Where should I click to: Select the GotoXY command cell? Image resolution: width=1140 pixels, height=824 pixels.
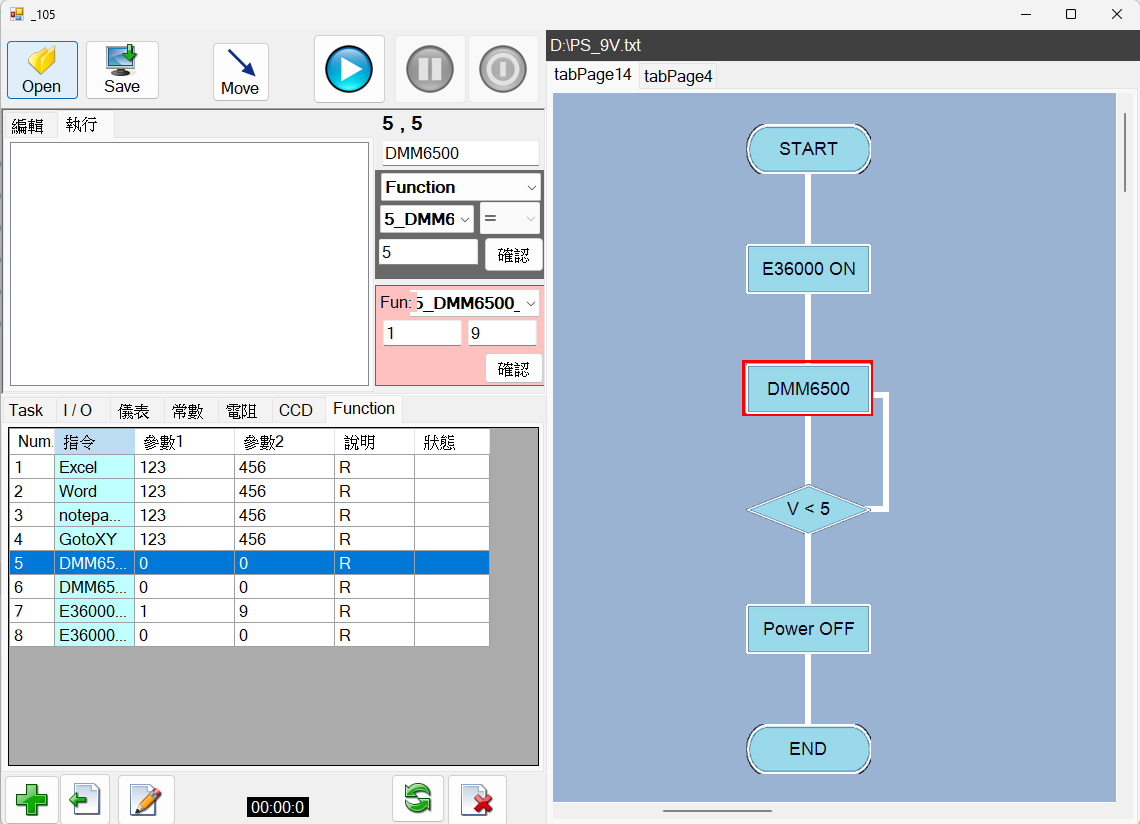[x=95, y=539]
